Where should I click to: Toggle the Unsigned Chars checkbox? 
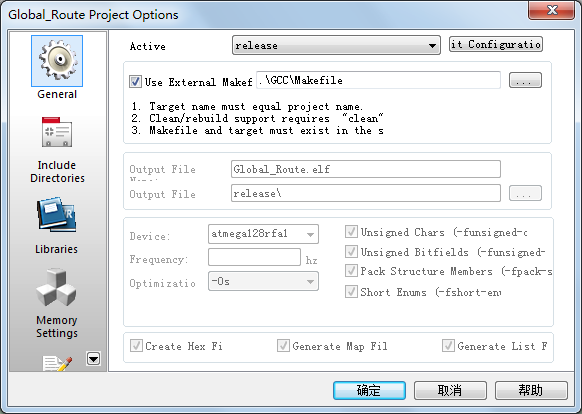pyautogui.click(x=351, y=232)
